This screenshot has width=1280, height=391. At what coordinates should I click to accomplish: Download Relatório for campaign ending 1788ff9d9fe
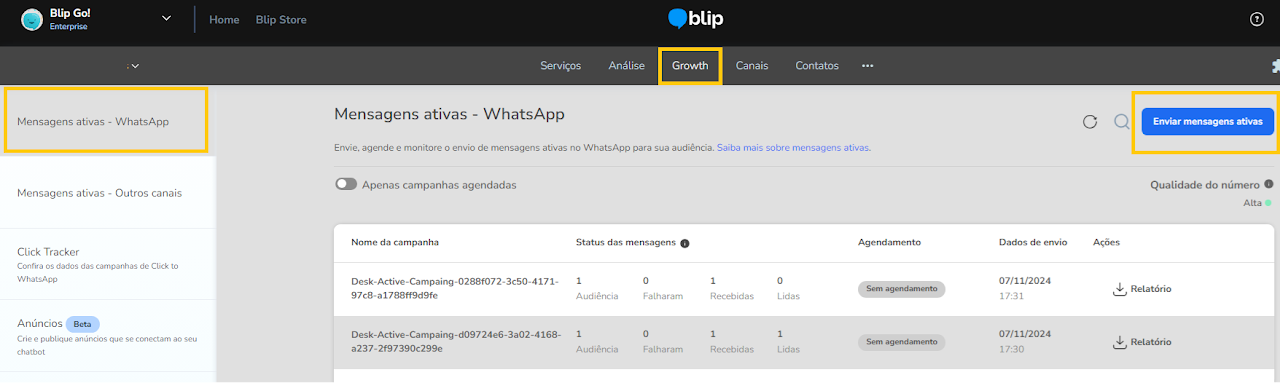click(1141, 289)
